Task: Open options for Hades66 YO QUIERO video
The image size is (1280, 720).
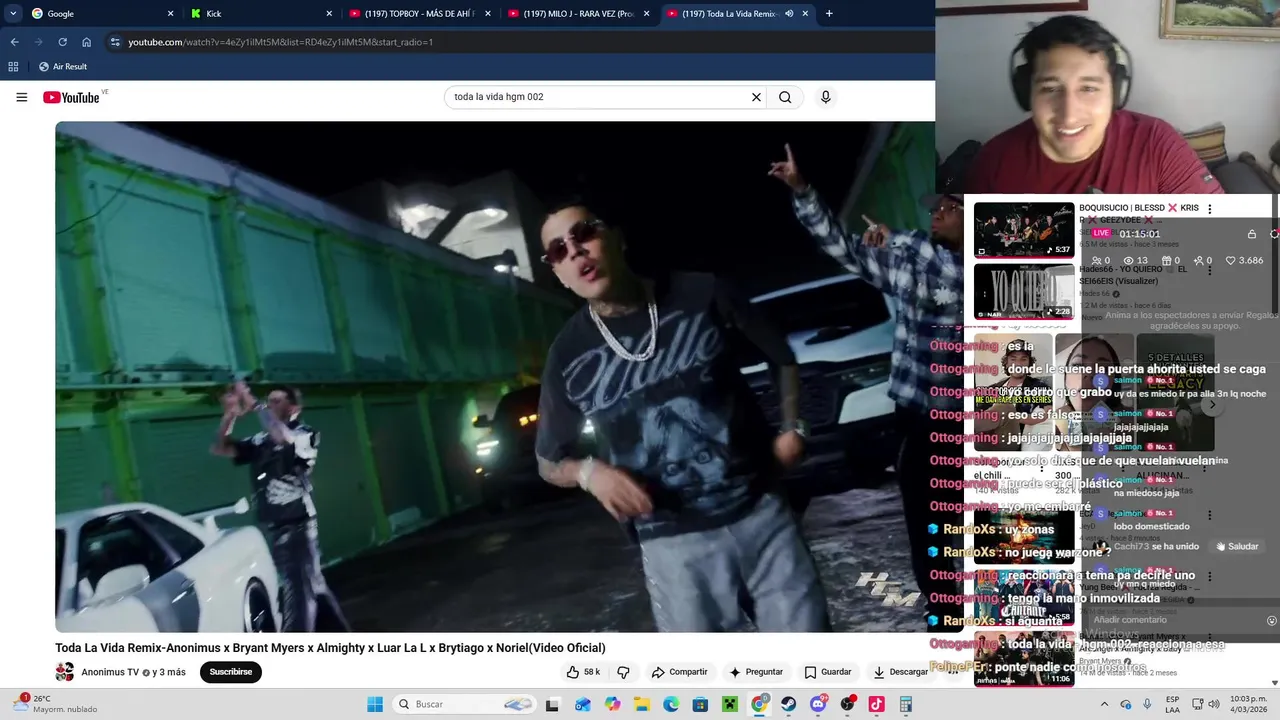Action: [x=1210, y=270]
